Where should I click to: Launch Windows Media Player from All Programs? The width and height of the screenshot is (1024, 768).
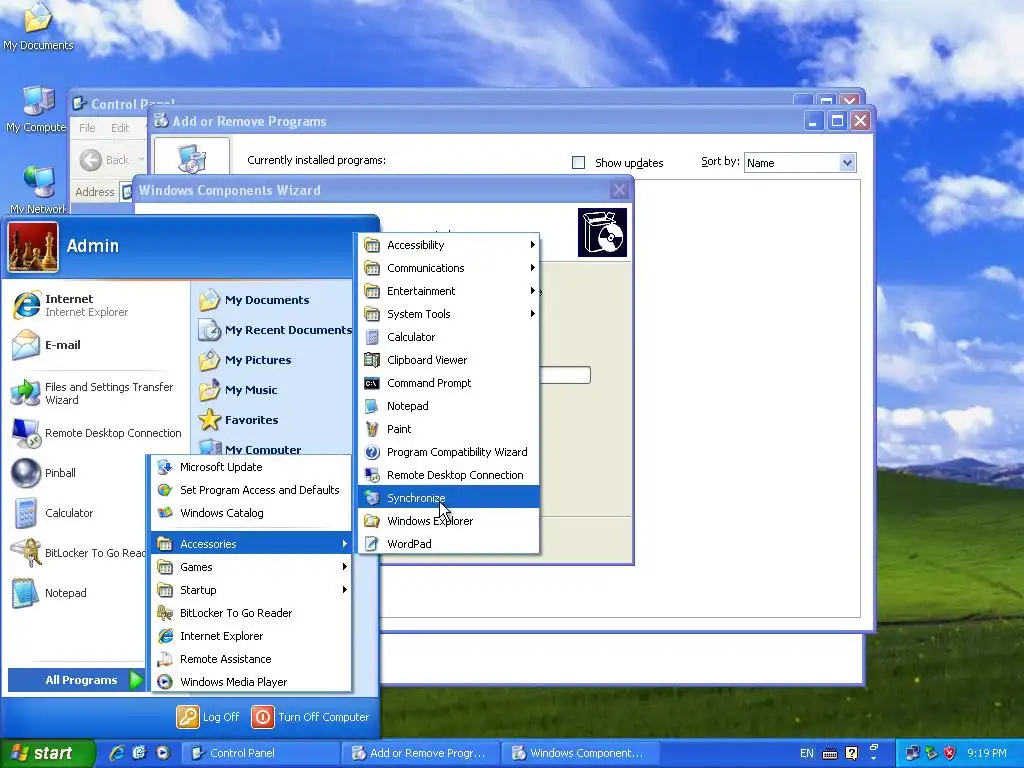[251, 682]
